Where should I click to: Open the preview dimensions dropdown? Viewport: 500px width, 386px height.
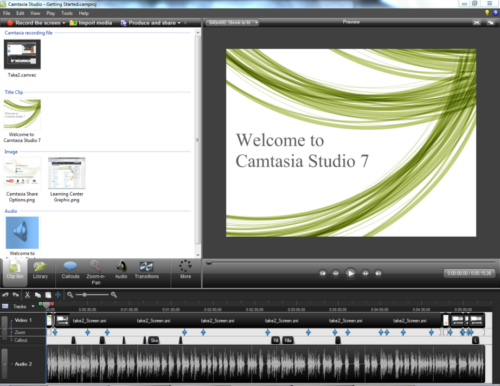click(x=232, y=23)
